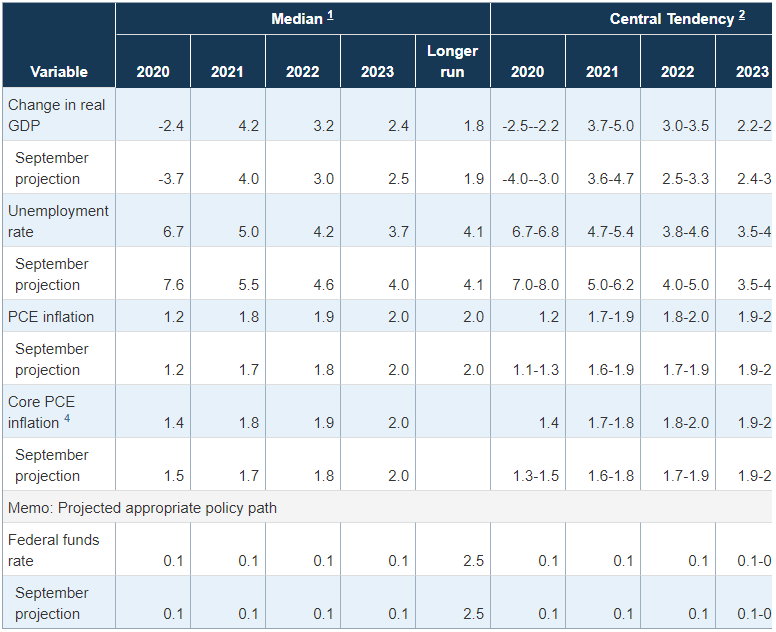Click Memo: Projected appropriate policy path row
Image resolution: width=776 pixels, height=632 pixels.
[x=387, y=508]
